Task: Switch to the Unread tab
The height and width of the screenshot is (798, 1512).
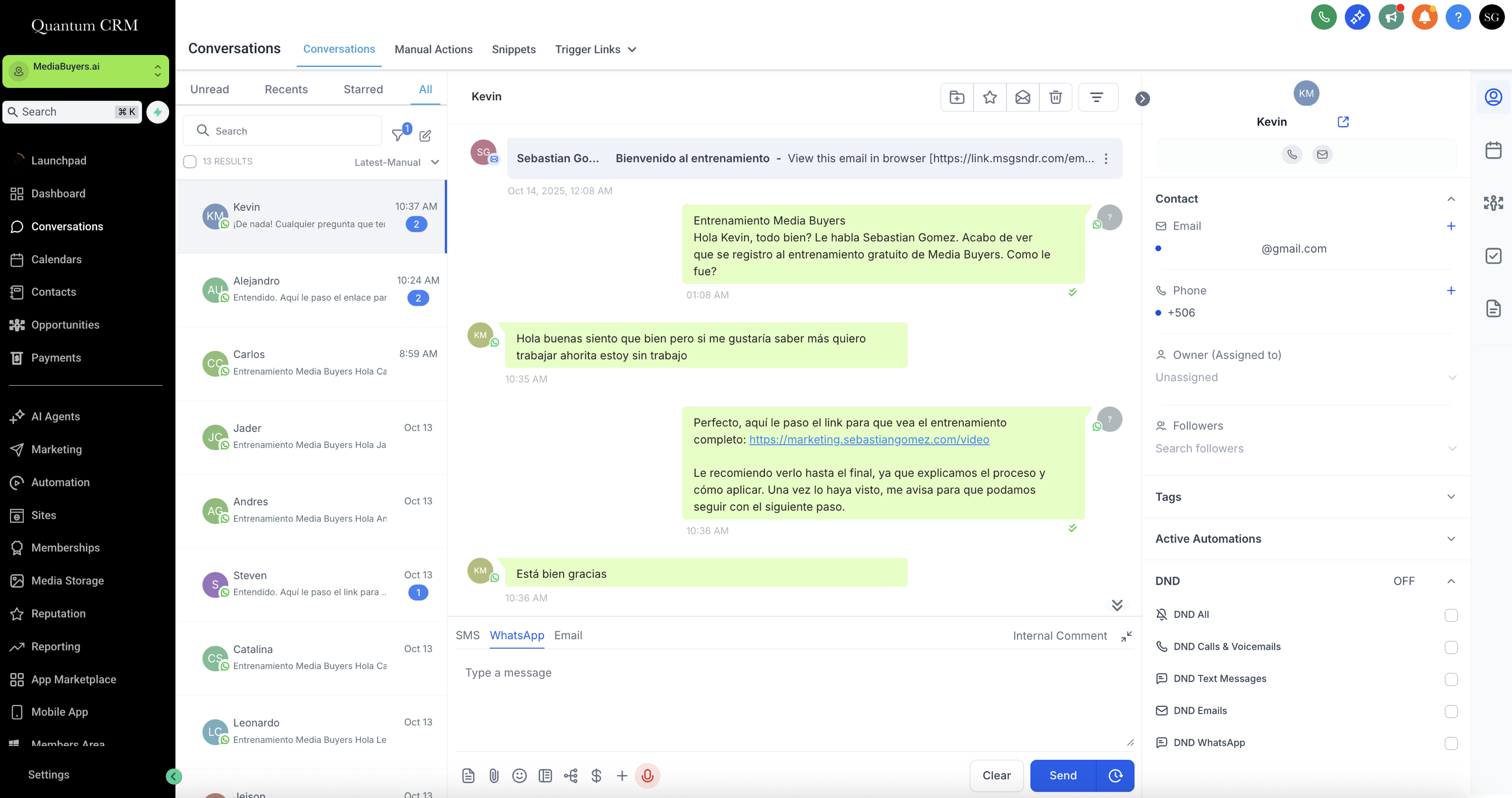Action: click(209, 89)
